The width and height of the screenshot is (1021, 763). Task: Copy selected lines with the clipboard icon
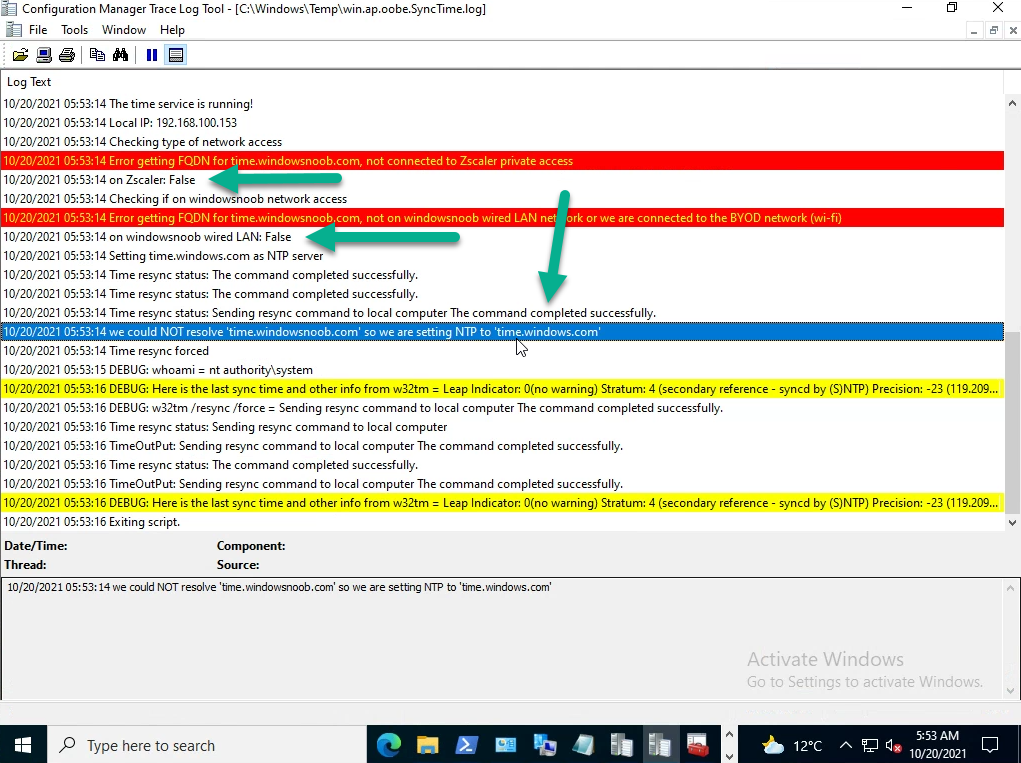97,55
